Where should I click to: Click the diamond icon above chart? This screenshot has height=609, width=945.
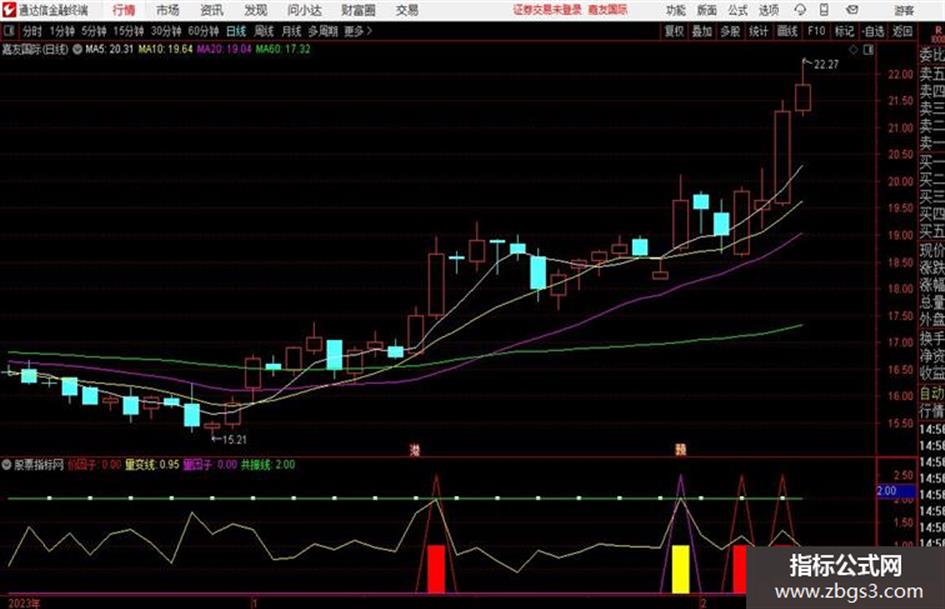(854, 50)
